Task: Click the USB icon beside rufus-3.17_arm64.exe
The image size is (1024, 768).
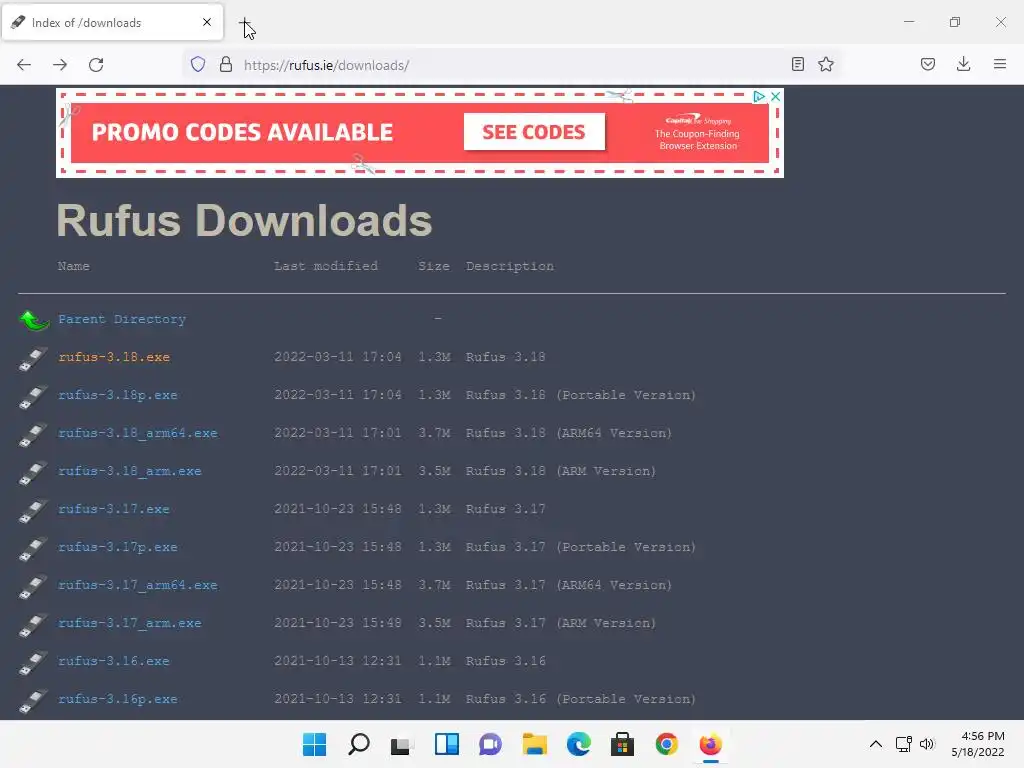Action: pyautogui.click(x=33, y=586)
